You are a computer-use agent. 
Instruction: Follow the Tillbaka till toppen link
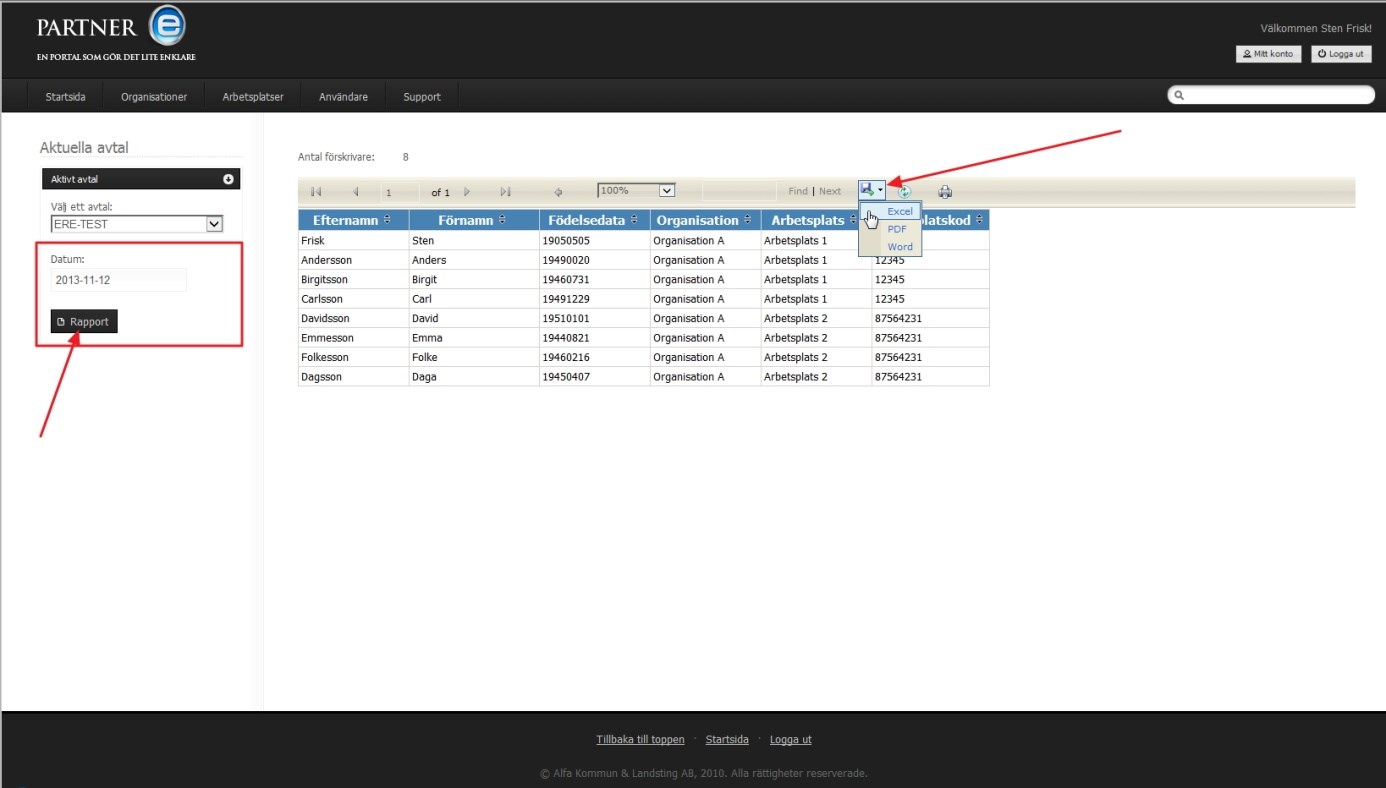tap(640, 740)
